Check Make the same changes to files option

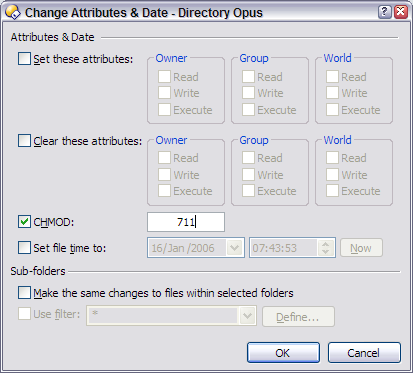[24, 293]
